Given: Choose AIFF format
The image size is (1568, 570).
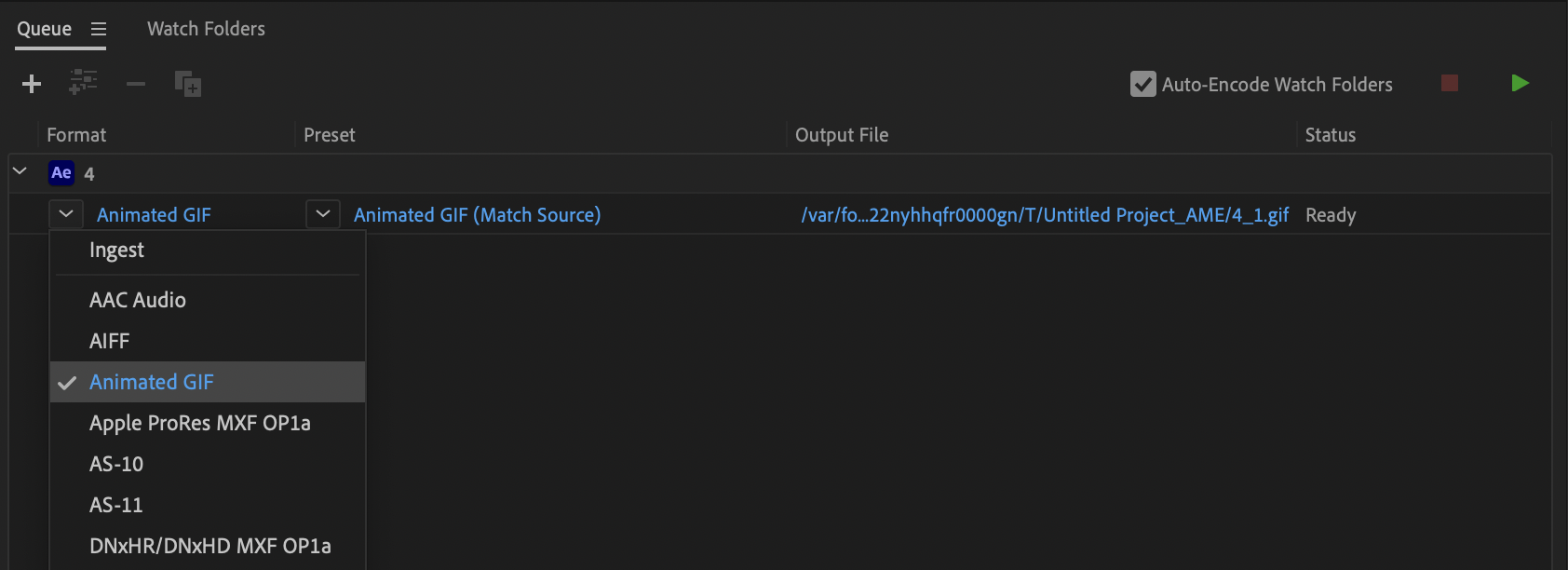Looking at the screenshot, I should click(x=208, y=341).
